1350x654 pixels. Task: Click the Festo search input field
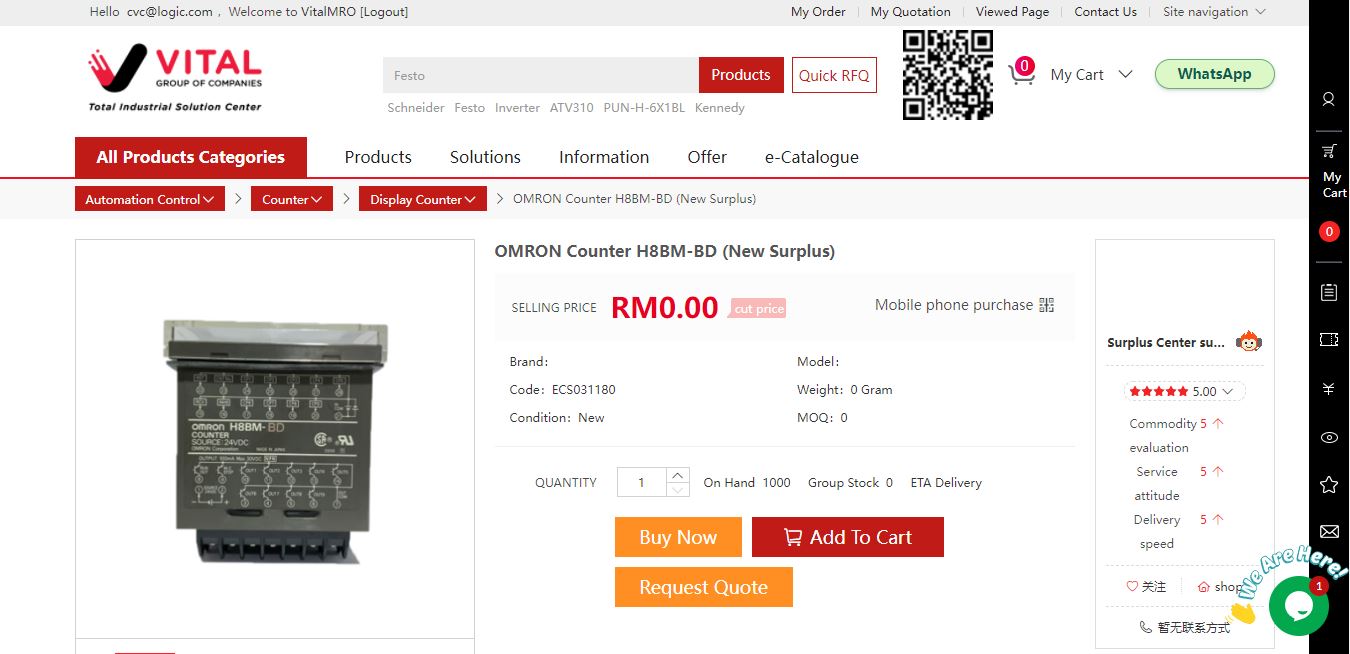tap(541, 75)
